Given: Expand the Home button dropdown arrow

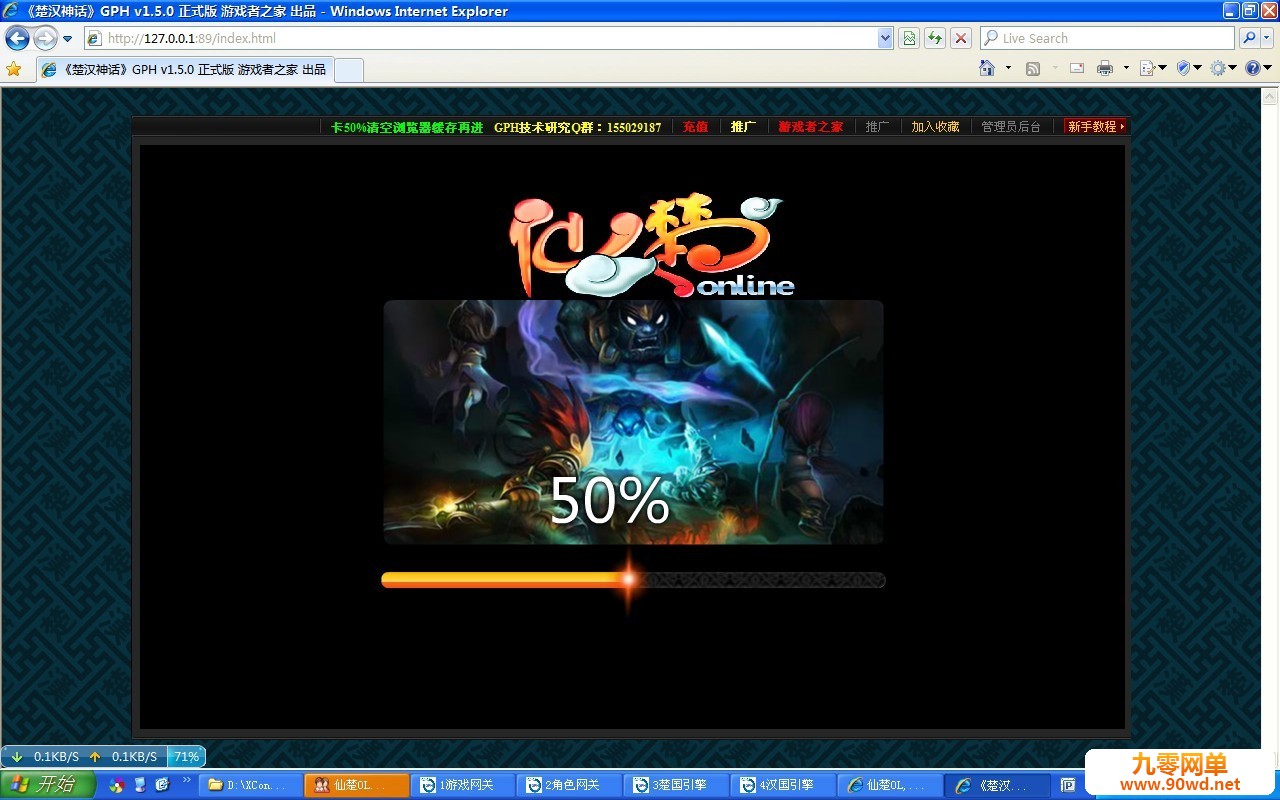Looking at the screenshot, I should [x=1008, y=68].
